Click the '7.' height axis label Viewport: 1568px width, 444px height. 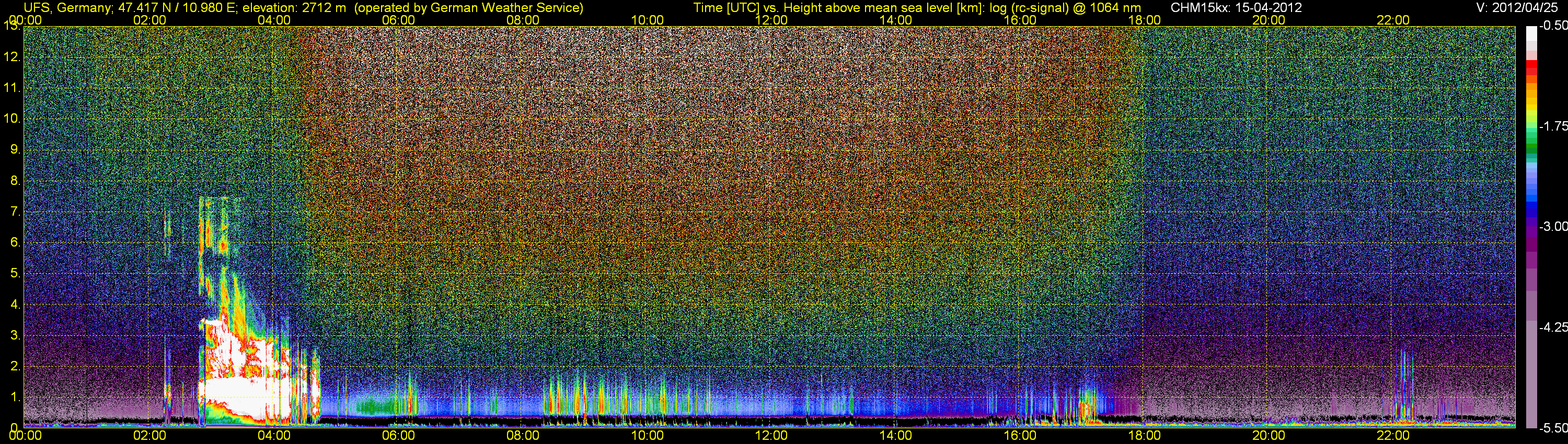tap(16, 212)
